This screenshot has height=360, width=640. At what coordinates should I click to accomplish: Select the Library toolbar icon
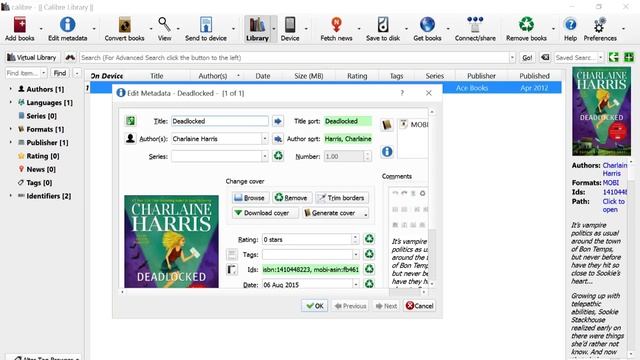257,25
